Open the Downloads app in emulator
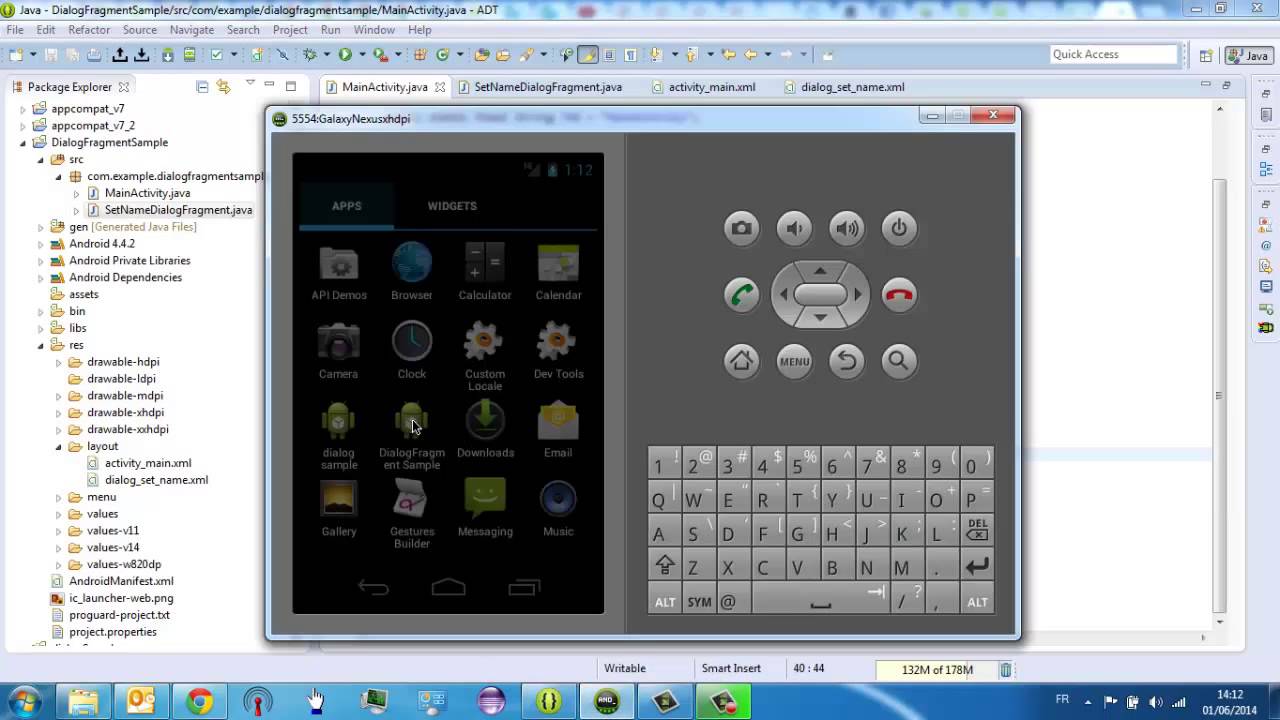This screenshot has height=720, width=1280. 485,430
